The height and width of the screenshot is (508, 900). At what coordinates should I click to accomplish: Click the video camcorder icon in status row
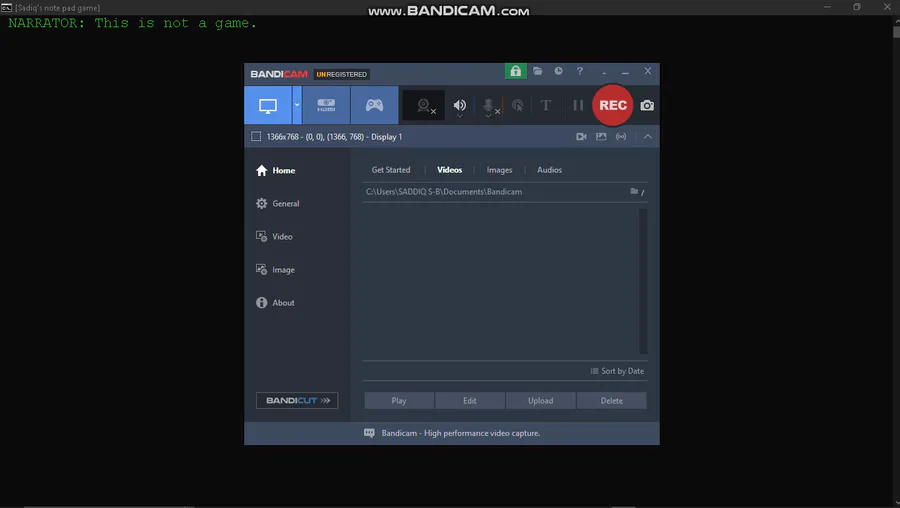click(x=581, y=137)
